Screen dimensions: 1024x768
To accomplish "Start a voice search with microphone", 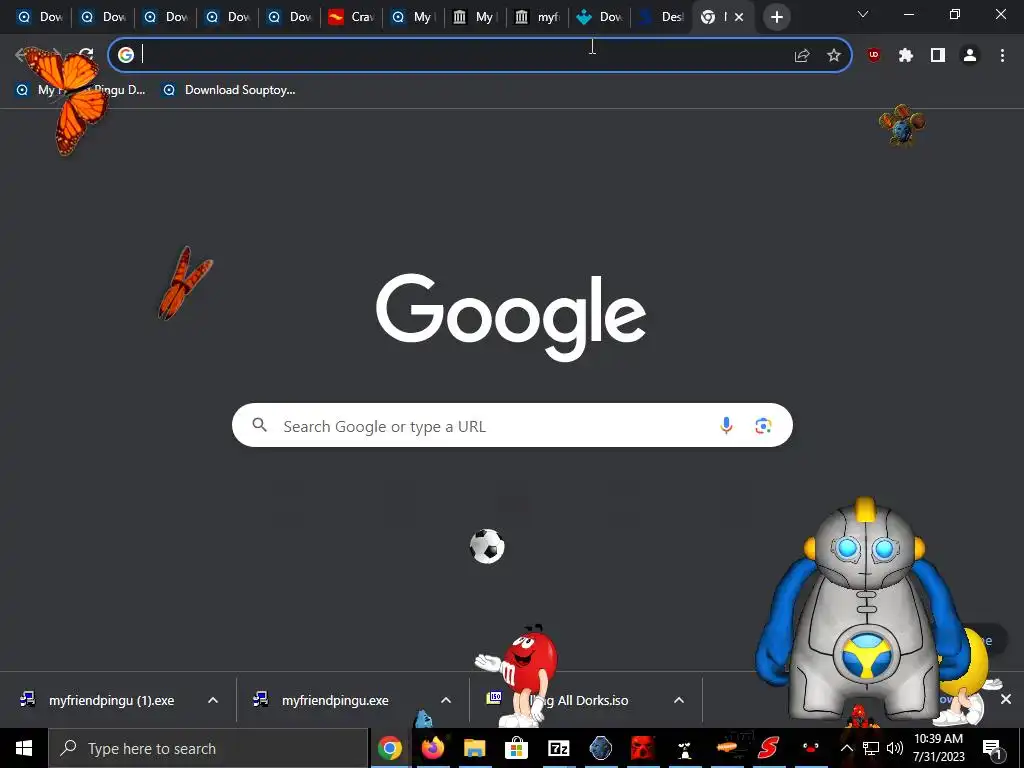I will click(726, 426).
